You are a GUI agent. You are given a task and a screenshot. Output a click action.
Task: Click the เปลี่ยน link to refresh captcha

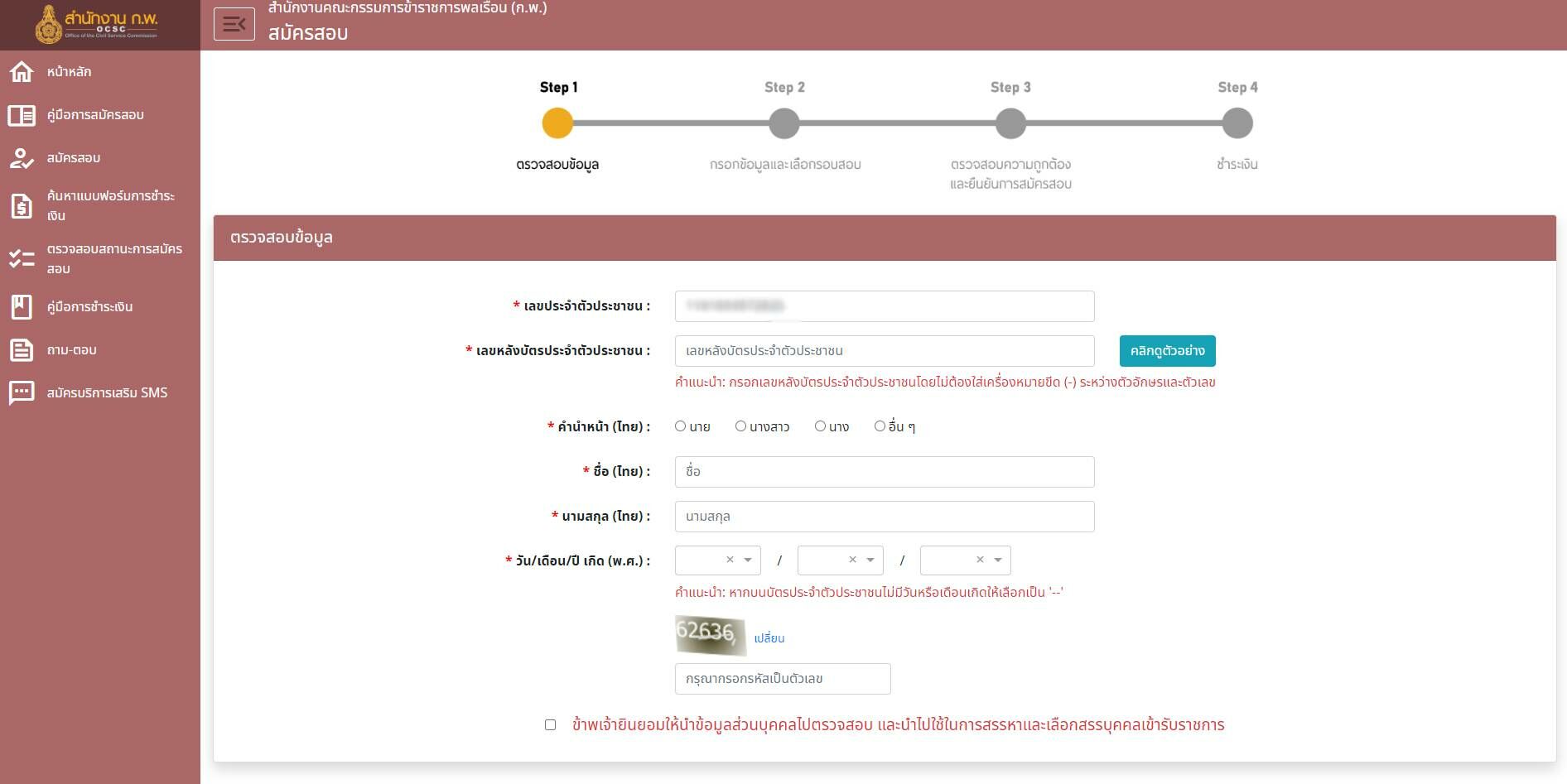click(769, 638)
